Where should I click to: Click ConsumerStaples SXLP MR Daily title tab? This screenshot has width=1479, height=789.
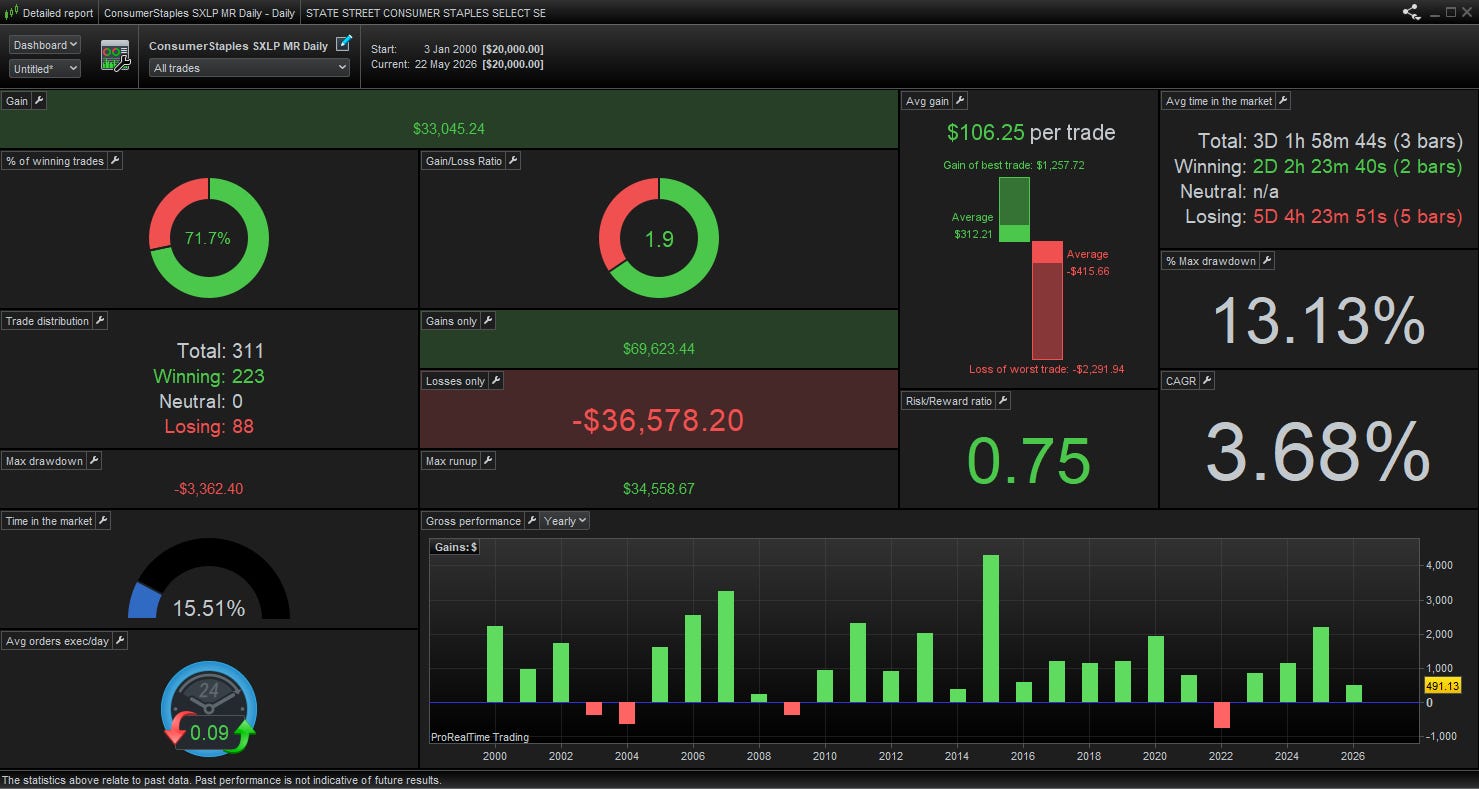197,13
